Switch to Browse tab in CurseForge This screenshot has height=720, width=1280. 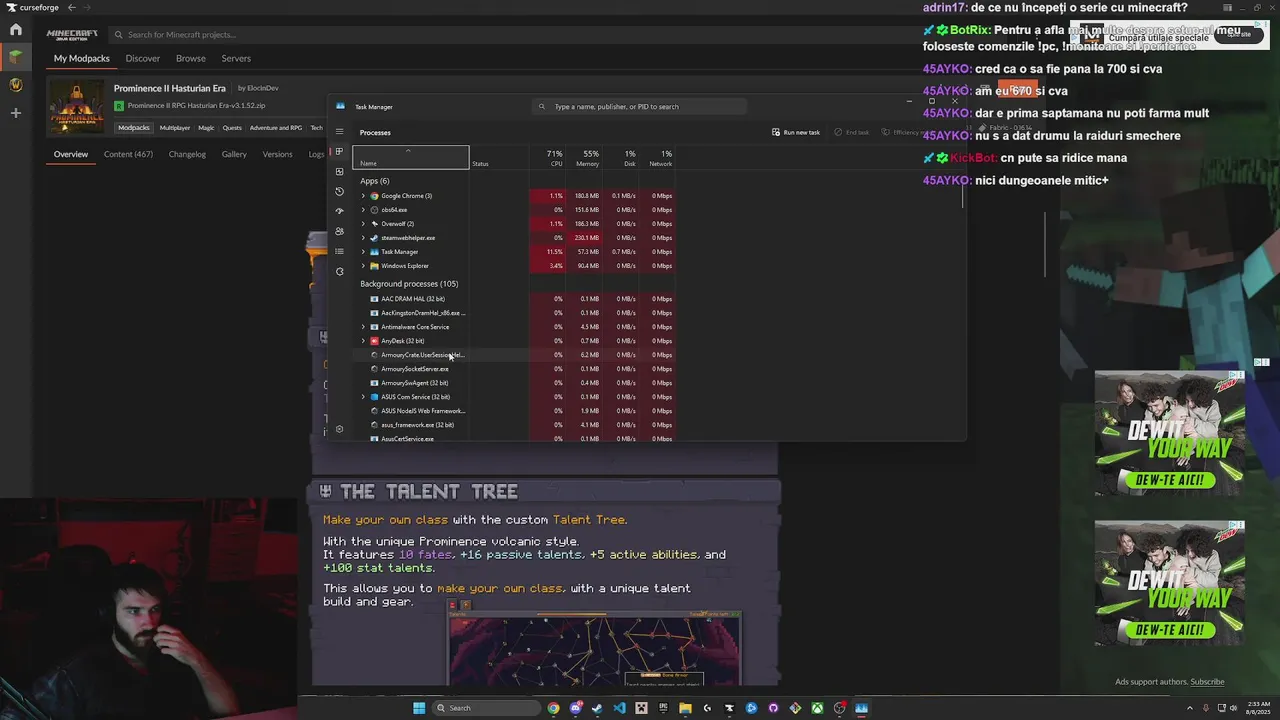(191, 58)
